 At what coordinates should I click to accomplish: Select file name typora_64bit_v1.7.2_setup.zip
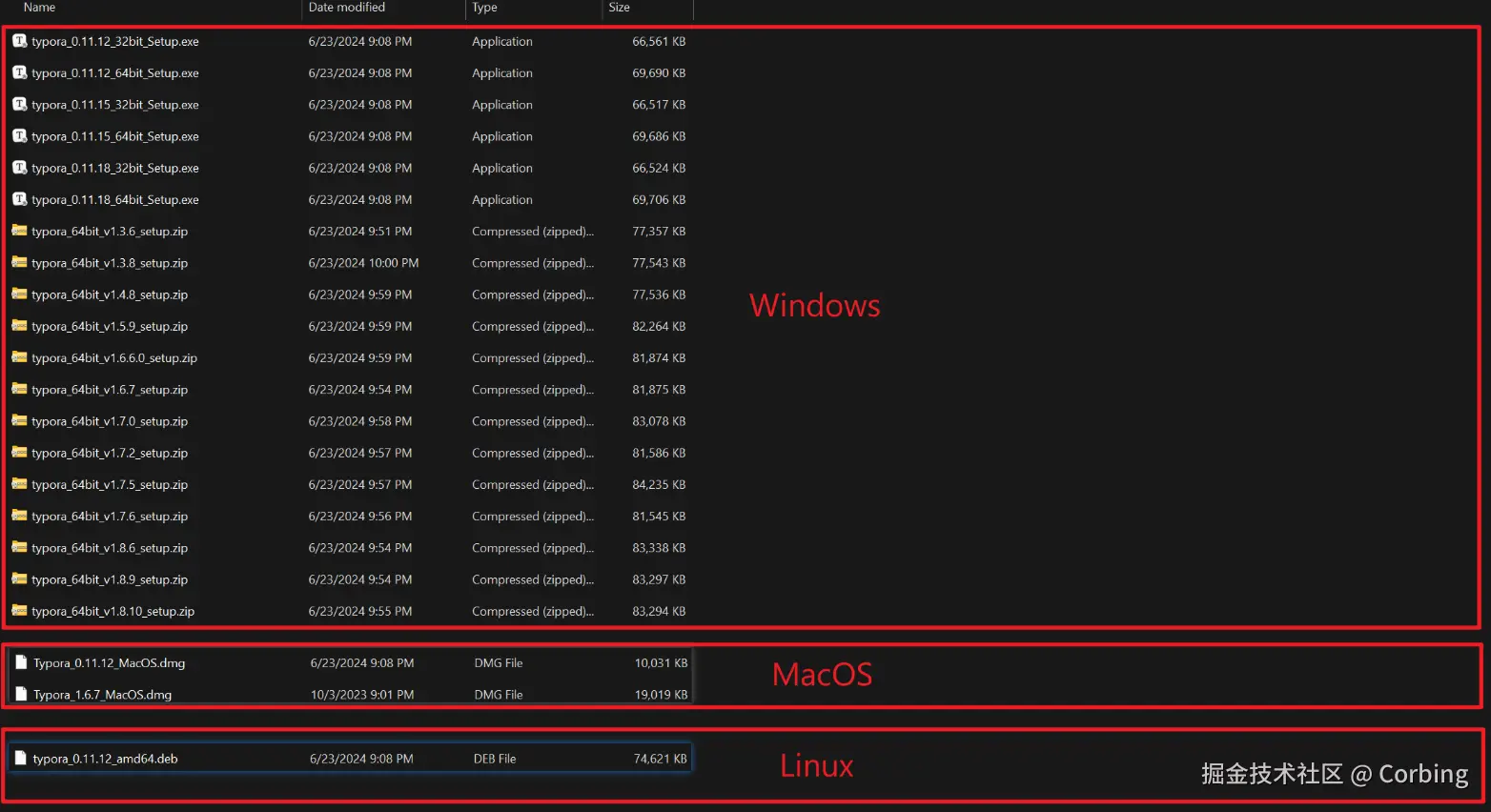point(110,453)
